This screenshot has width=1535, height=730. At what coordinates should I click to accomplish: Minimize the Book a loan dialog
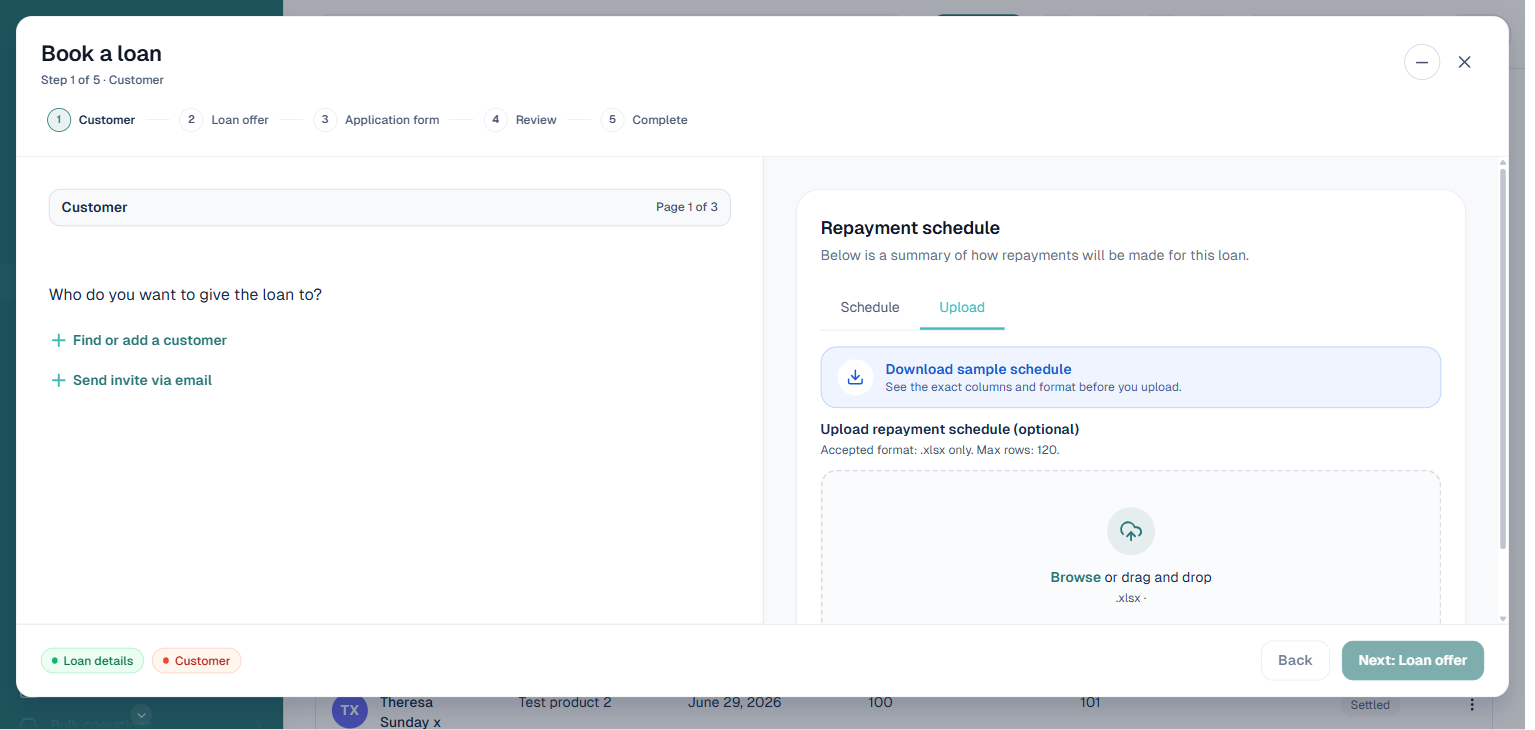(x=1421, y=62)
